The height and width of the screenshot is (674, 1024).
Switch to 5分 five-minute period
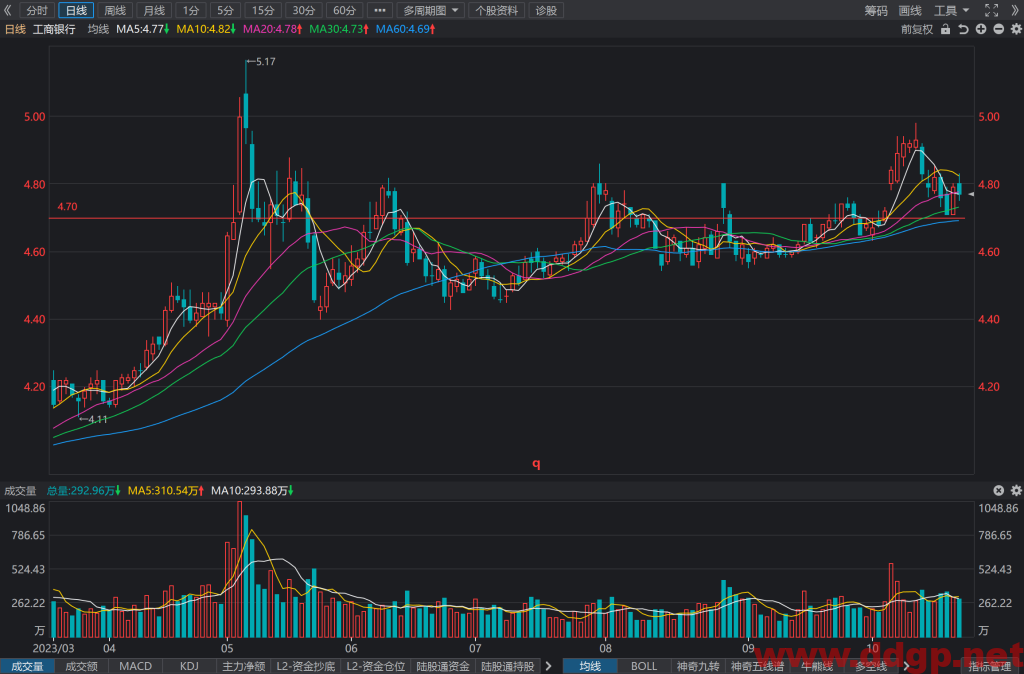click(225, 10)
